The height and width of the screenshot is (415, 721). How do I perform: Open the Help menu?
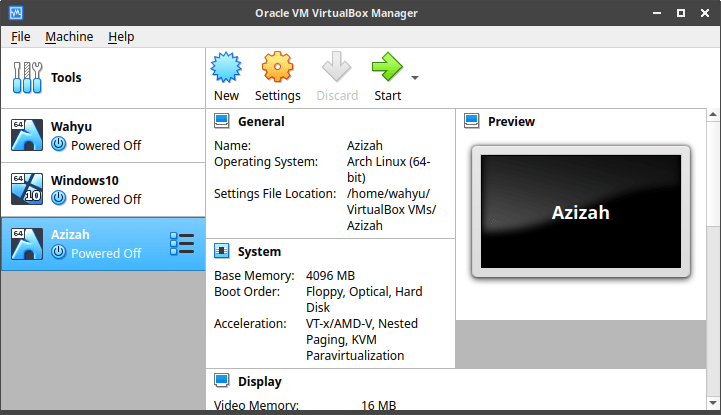coord(121,36)
